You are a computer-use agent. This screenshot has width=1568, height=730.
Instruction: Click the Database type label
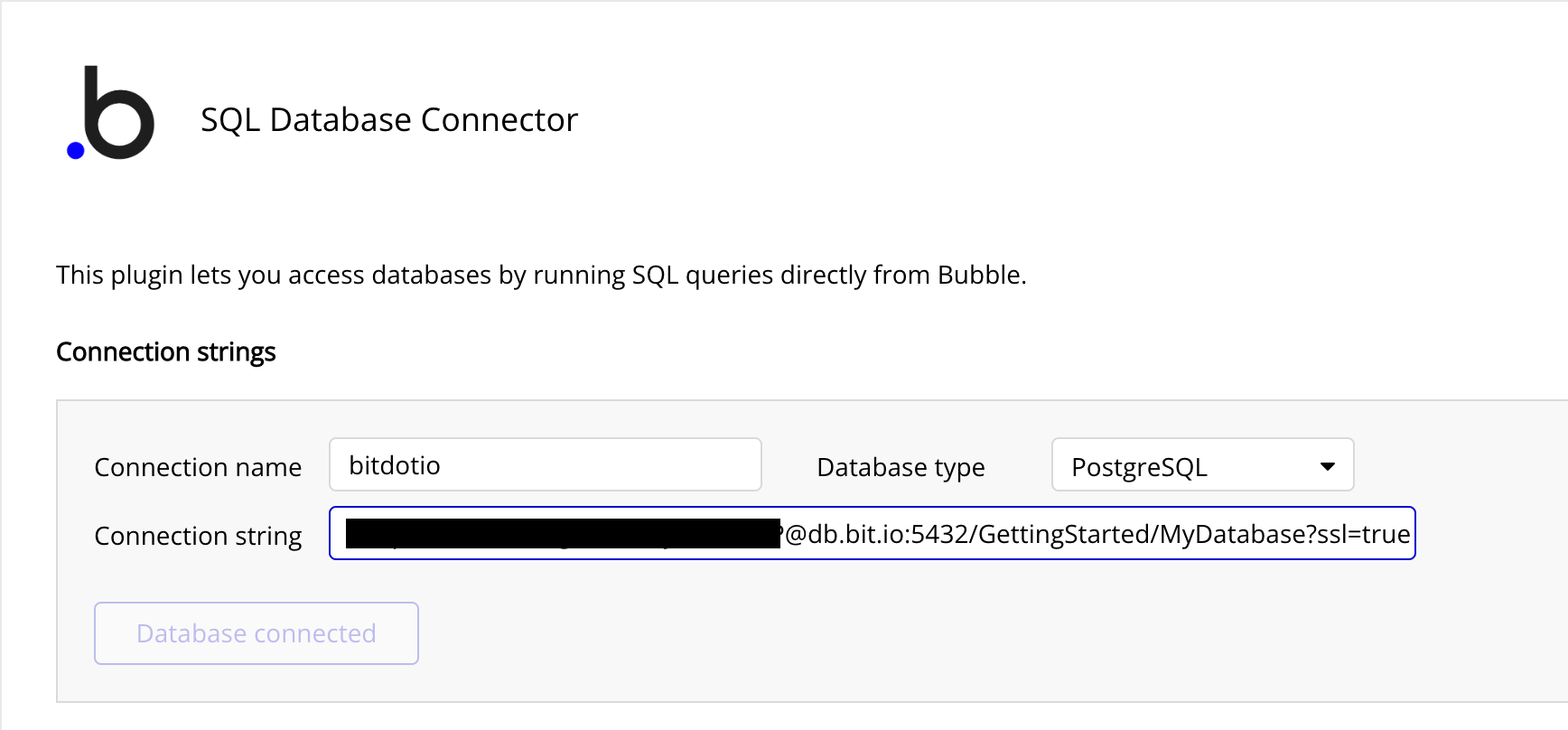coord(900,467)
